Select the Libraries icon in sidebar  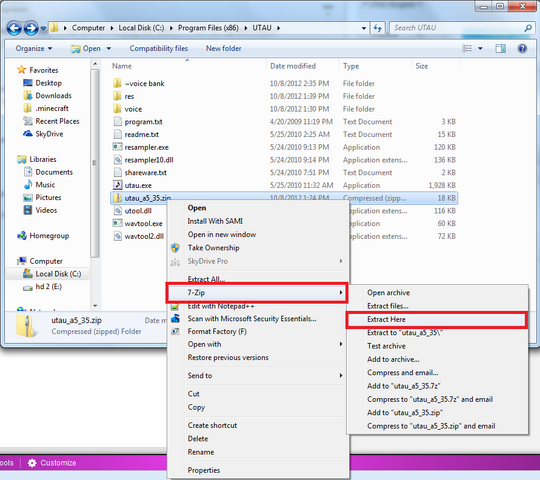point(22,159)
